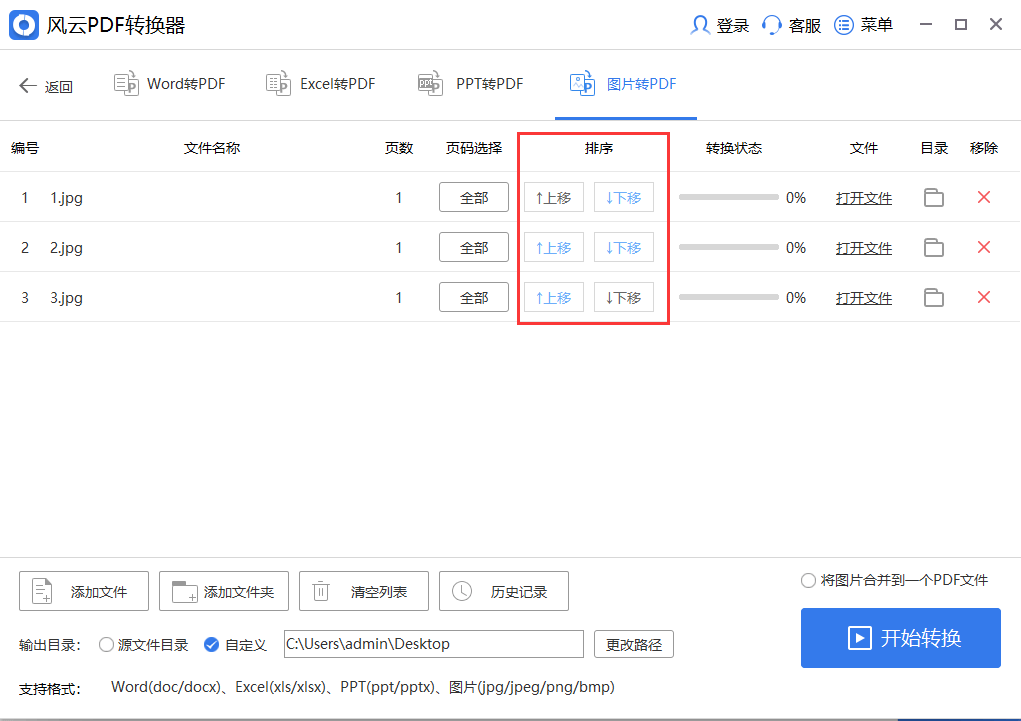Click the Excel转PDF tool icon
This screenshot has width=1021, height=721.
tap(277, 83)
